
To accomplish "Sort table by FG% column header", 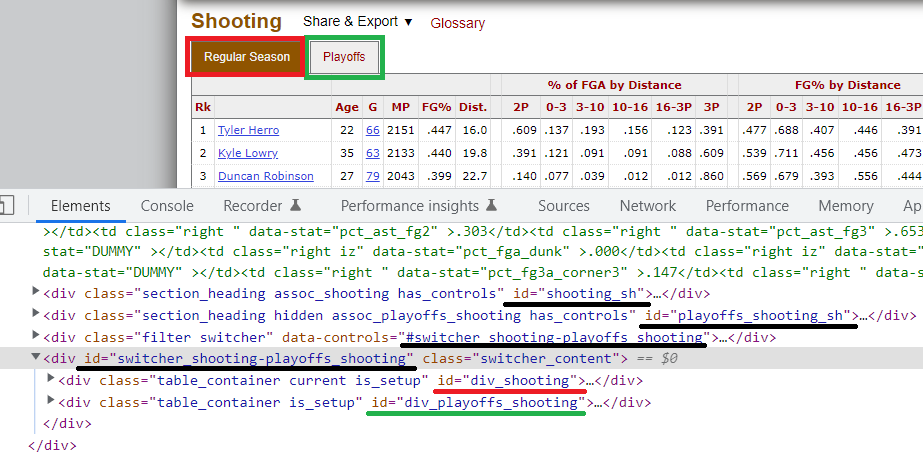I will [x=437, y=107].
